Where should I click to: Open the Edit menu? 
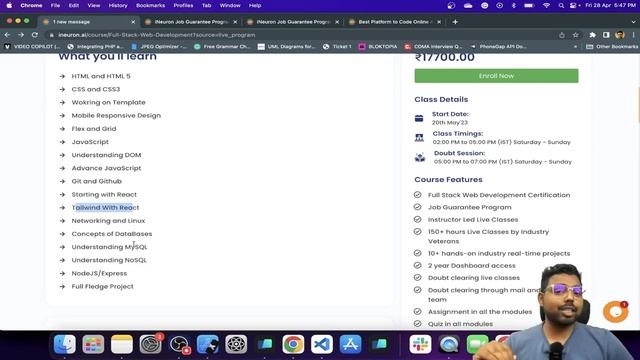(74, 6)
